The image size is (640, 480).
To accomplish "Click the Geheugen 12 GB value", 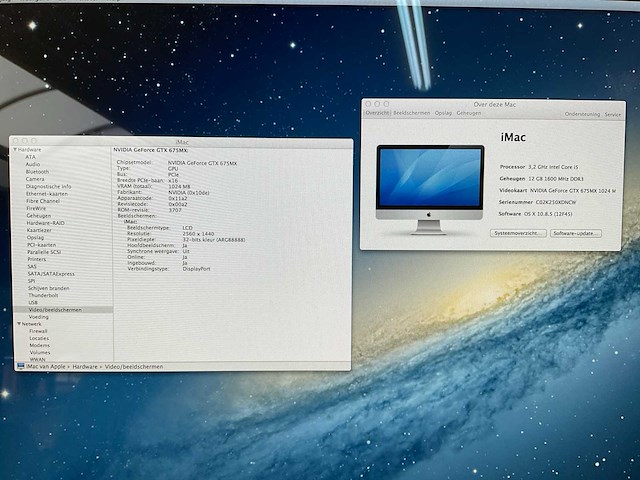I will point(556,179).
